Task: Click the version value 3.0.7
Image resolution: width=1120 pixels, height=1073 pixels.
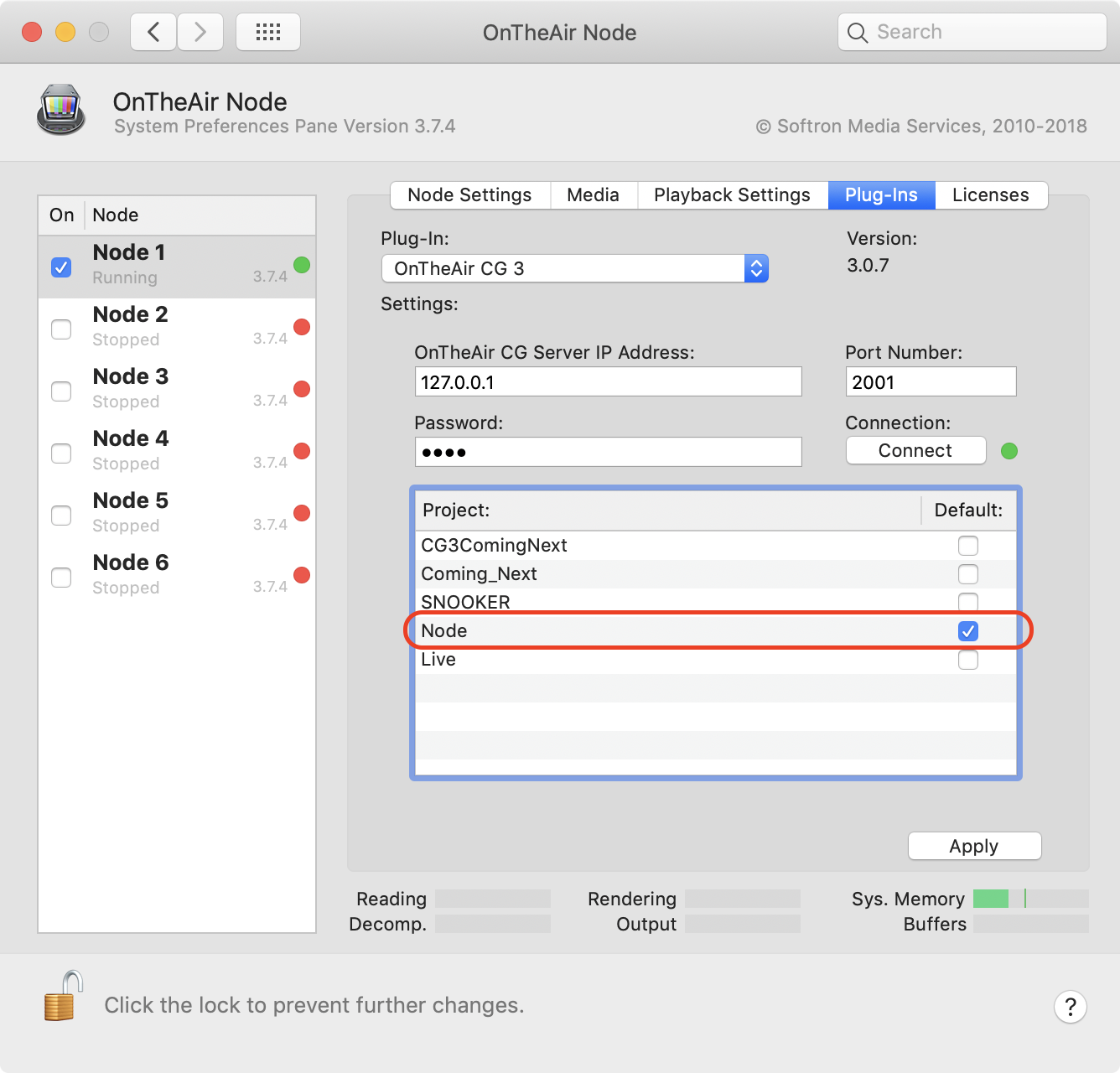Action: pos(868,266)
